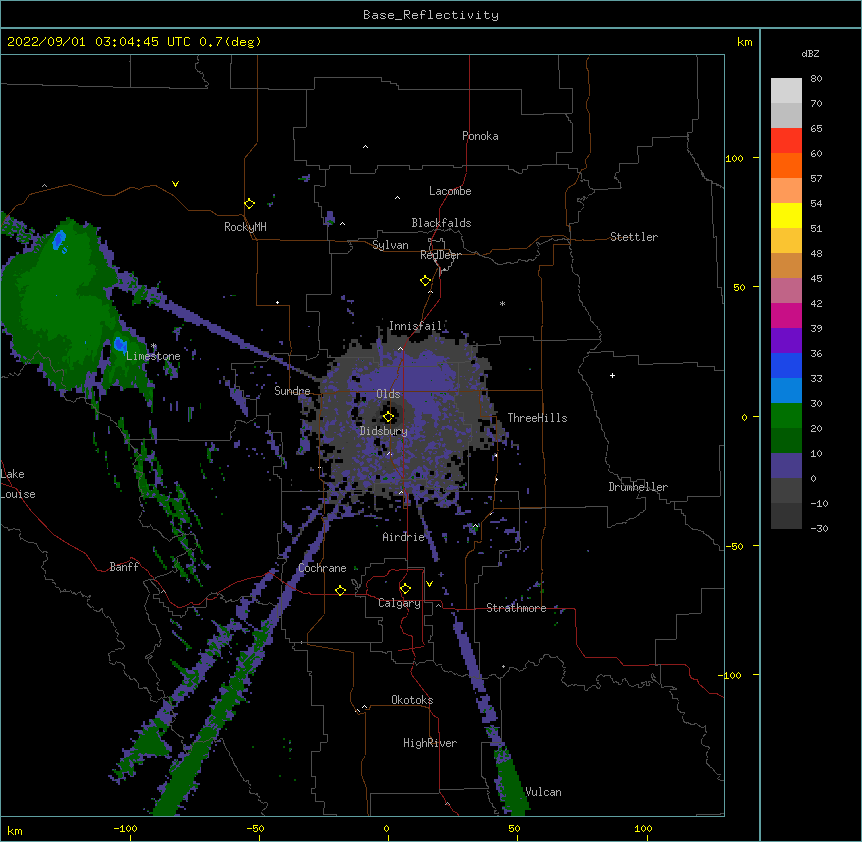Click the Banff label

pyautogui.click(x=124, y=567)
